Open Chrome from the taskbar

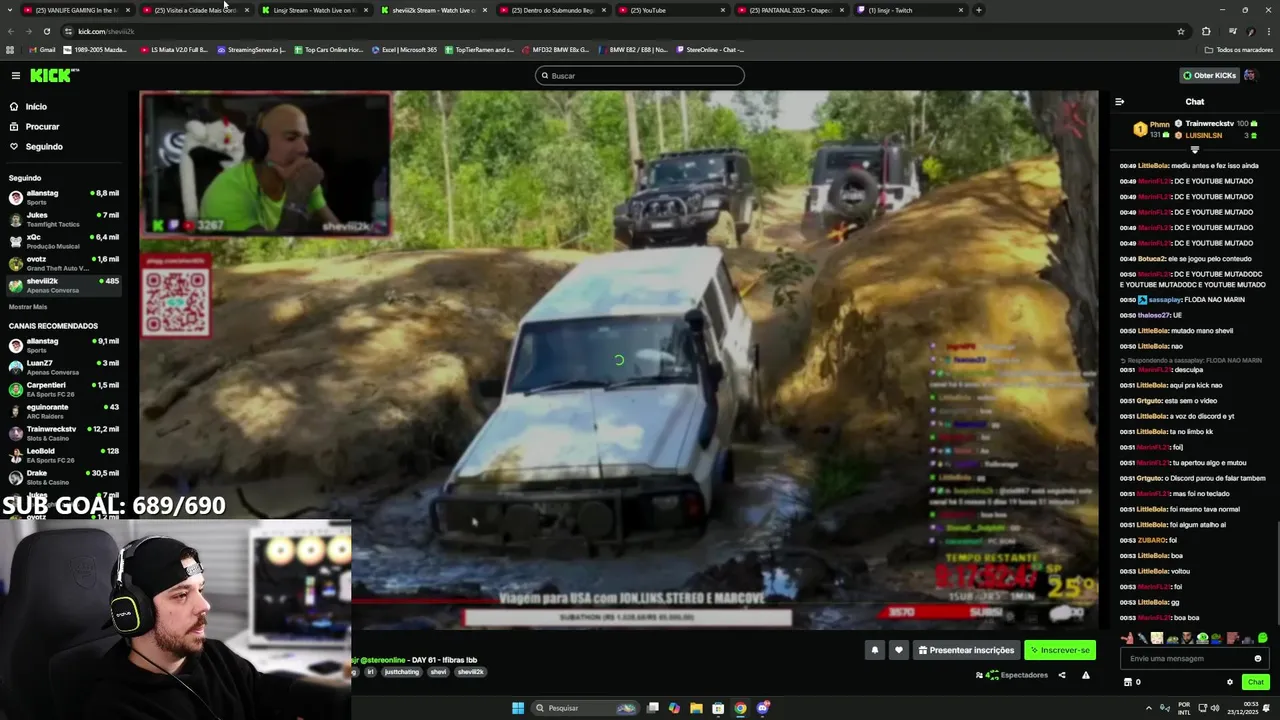[x=740, y=708]
